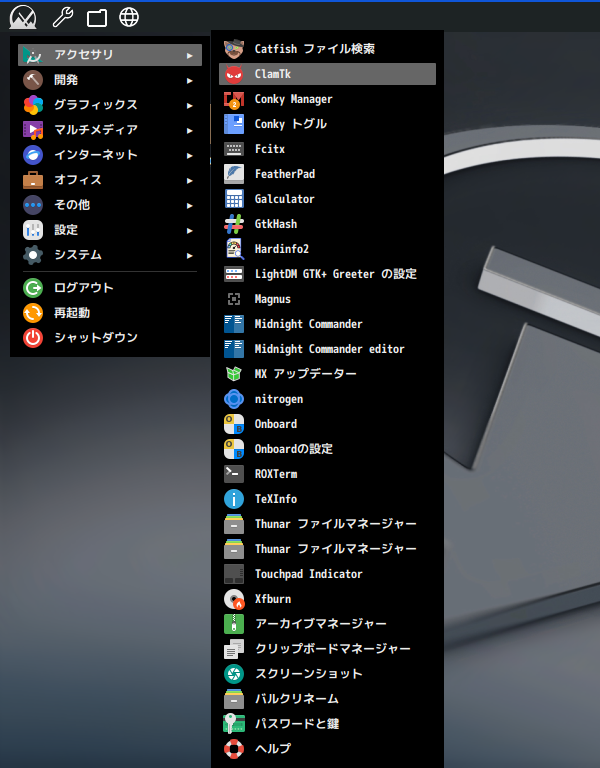Click the Hardinfo2 gauge icon
The height and width of the screenshot is (768, 600).
click(x=234, y=249)
